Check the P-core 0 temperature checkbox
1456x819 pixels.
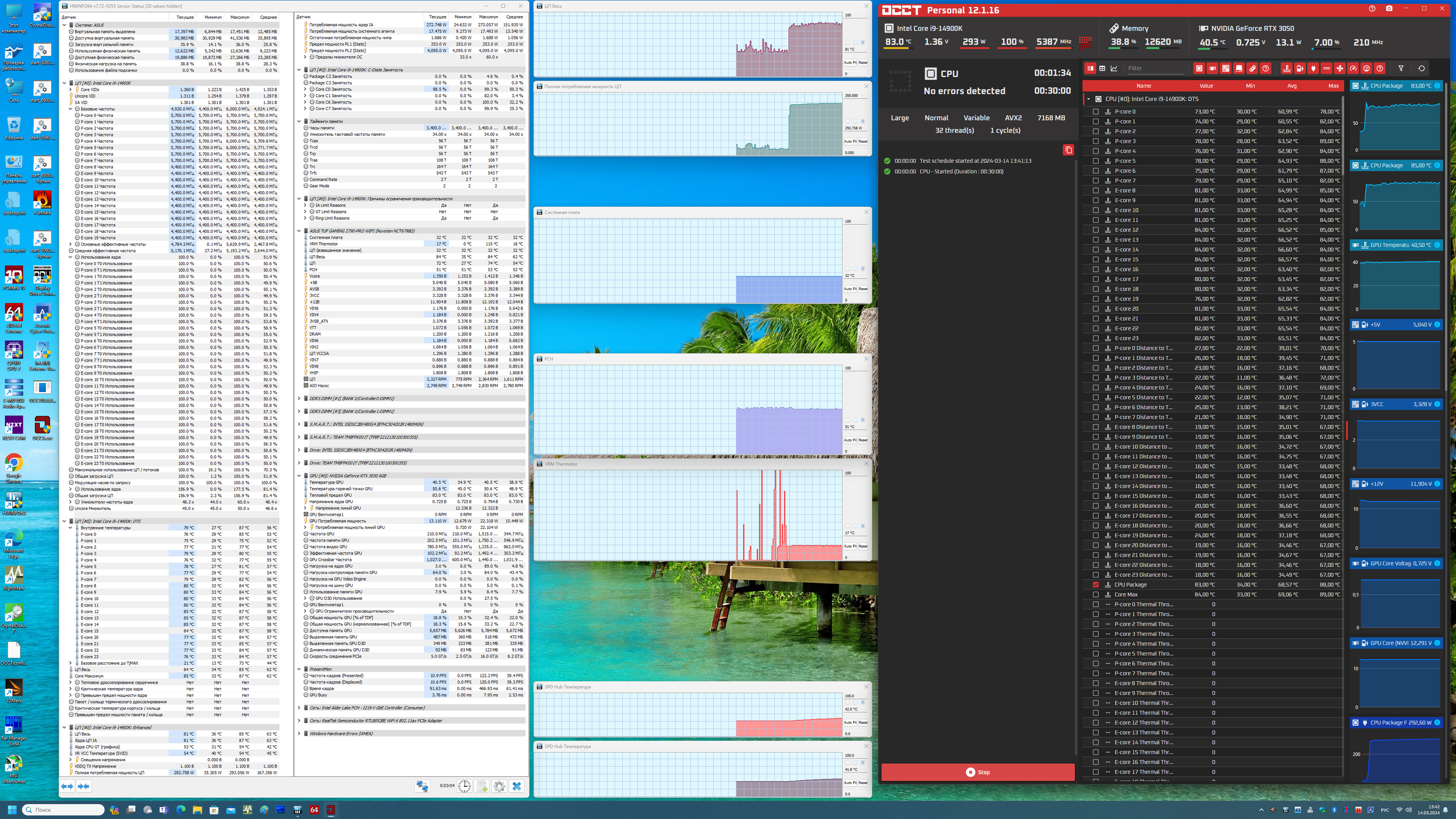pos(1095,111)
